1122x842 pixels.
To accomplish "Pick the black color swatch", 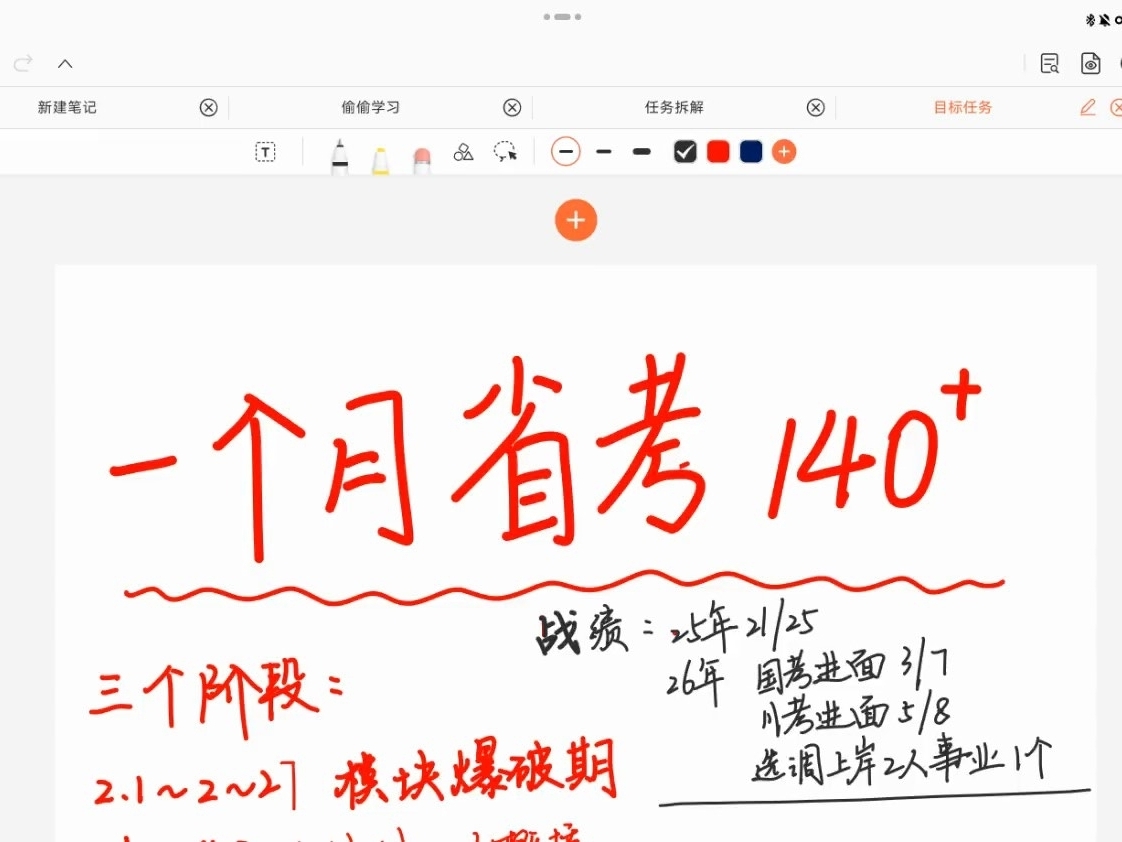I will tap(685, 152).
